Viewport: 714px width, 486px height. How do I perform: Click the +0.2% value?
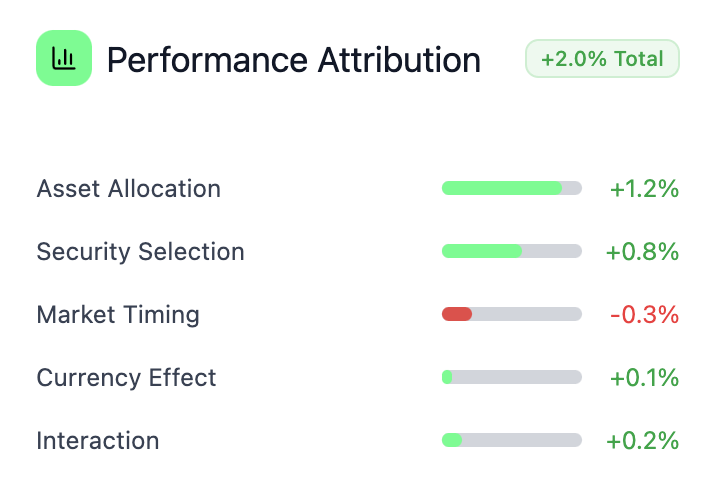tap(642, 440)
